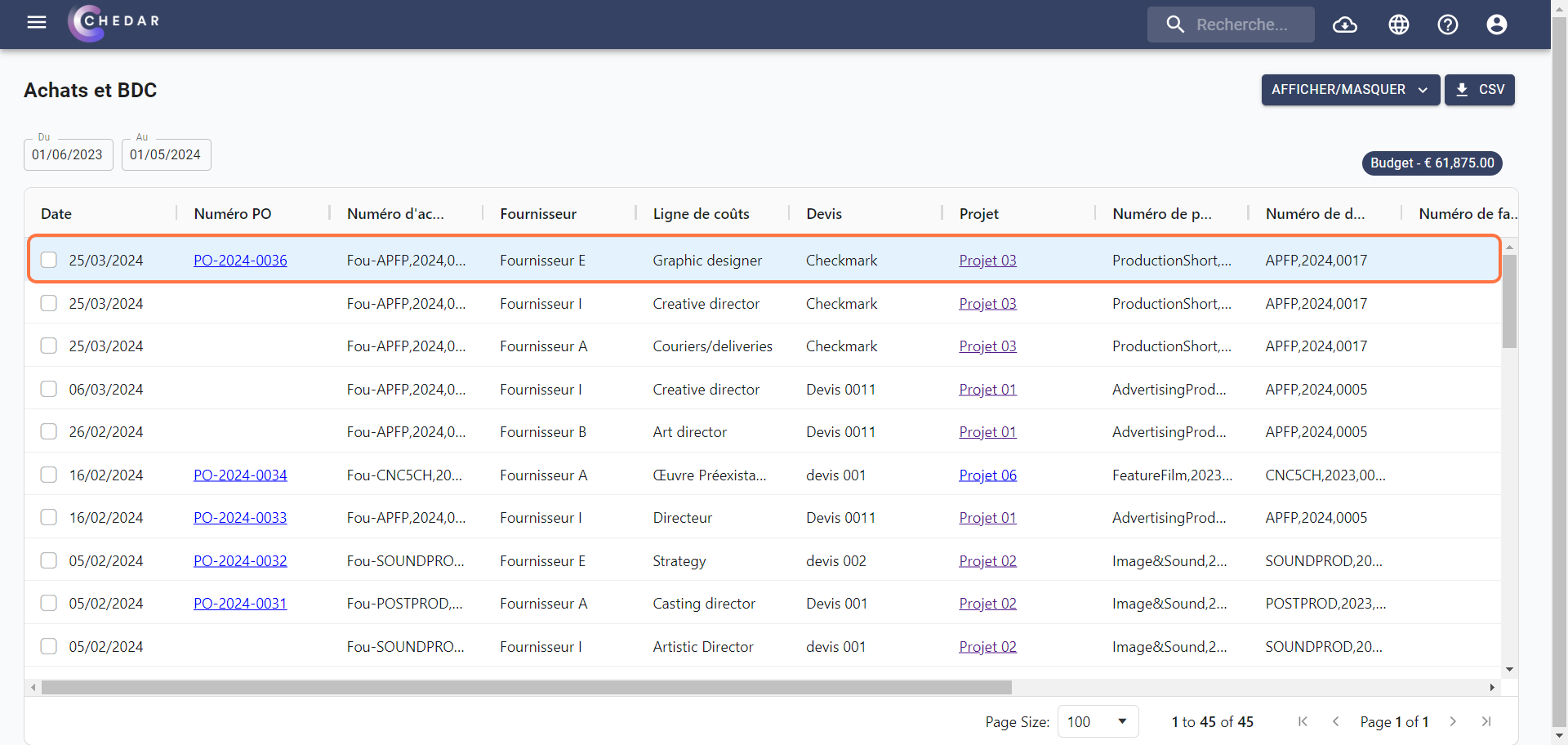Check the PO-2024-0033 row checkbox
The image size is (1568, 745).
(49, 517)
